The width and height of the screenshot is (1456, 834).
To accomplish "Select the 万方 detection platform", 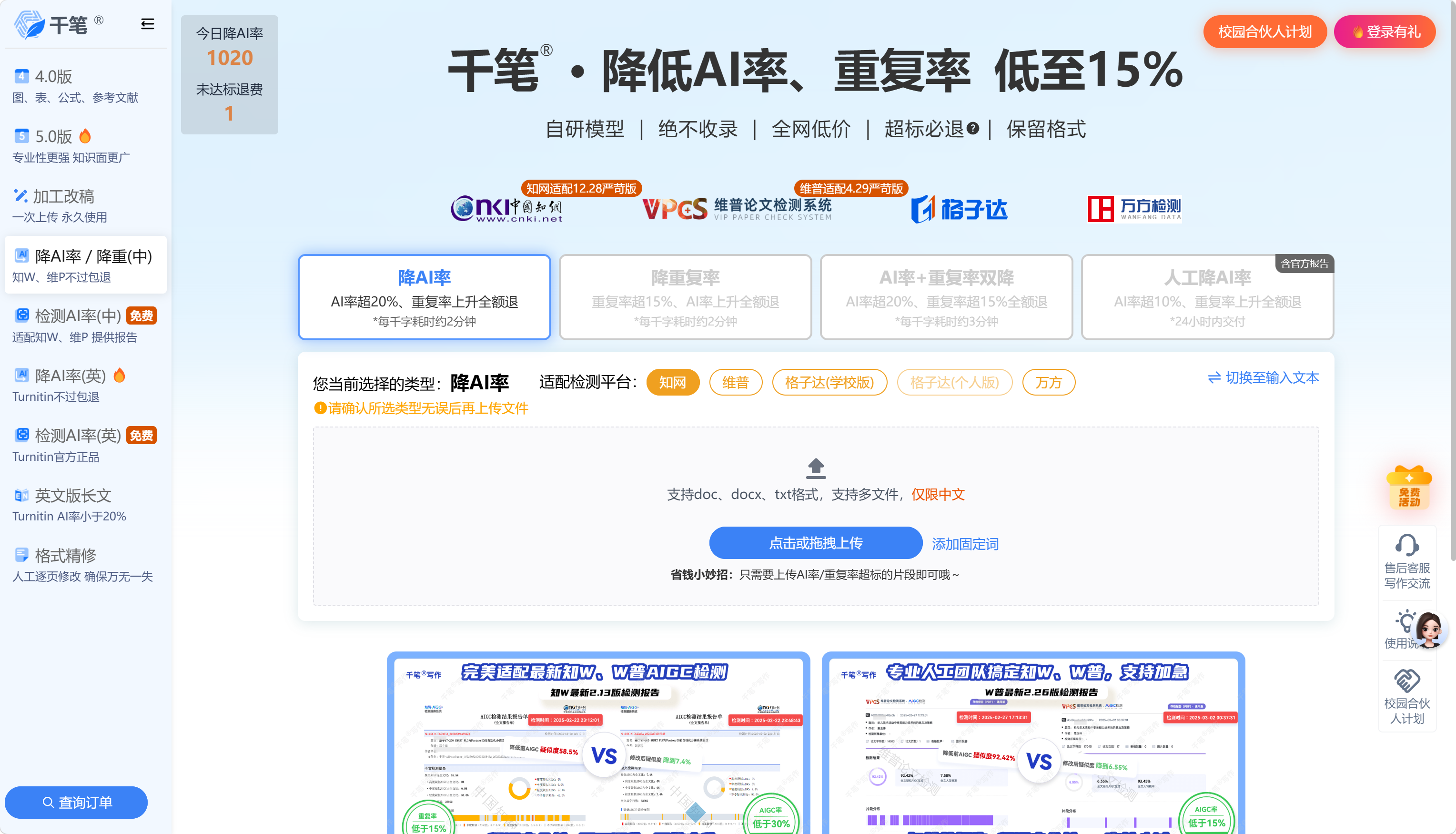I will 1048,382.
